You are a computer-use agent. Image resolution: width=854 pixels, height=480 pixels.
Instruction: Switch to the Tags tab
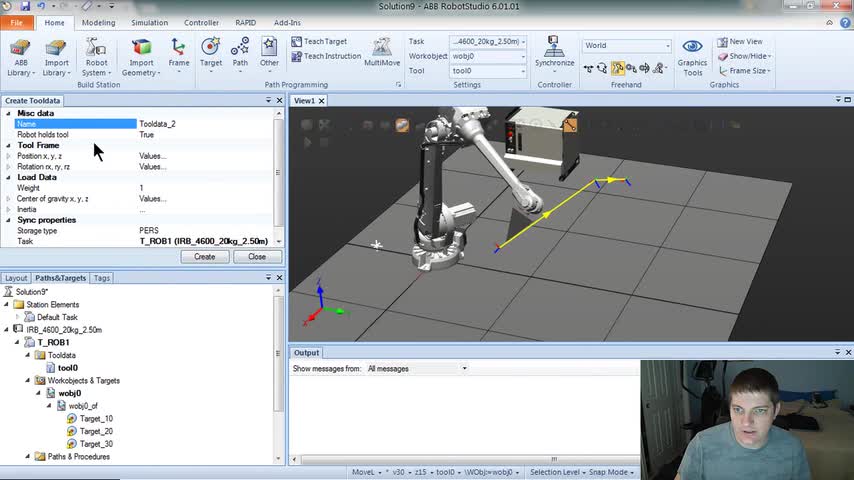[102, 278]
